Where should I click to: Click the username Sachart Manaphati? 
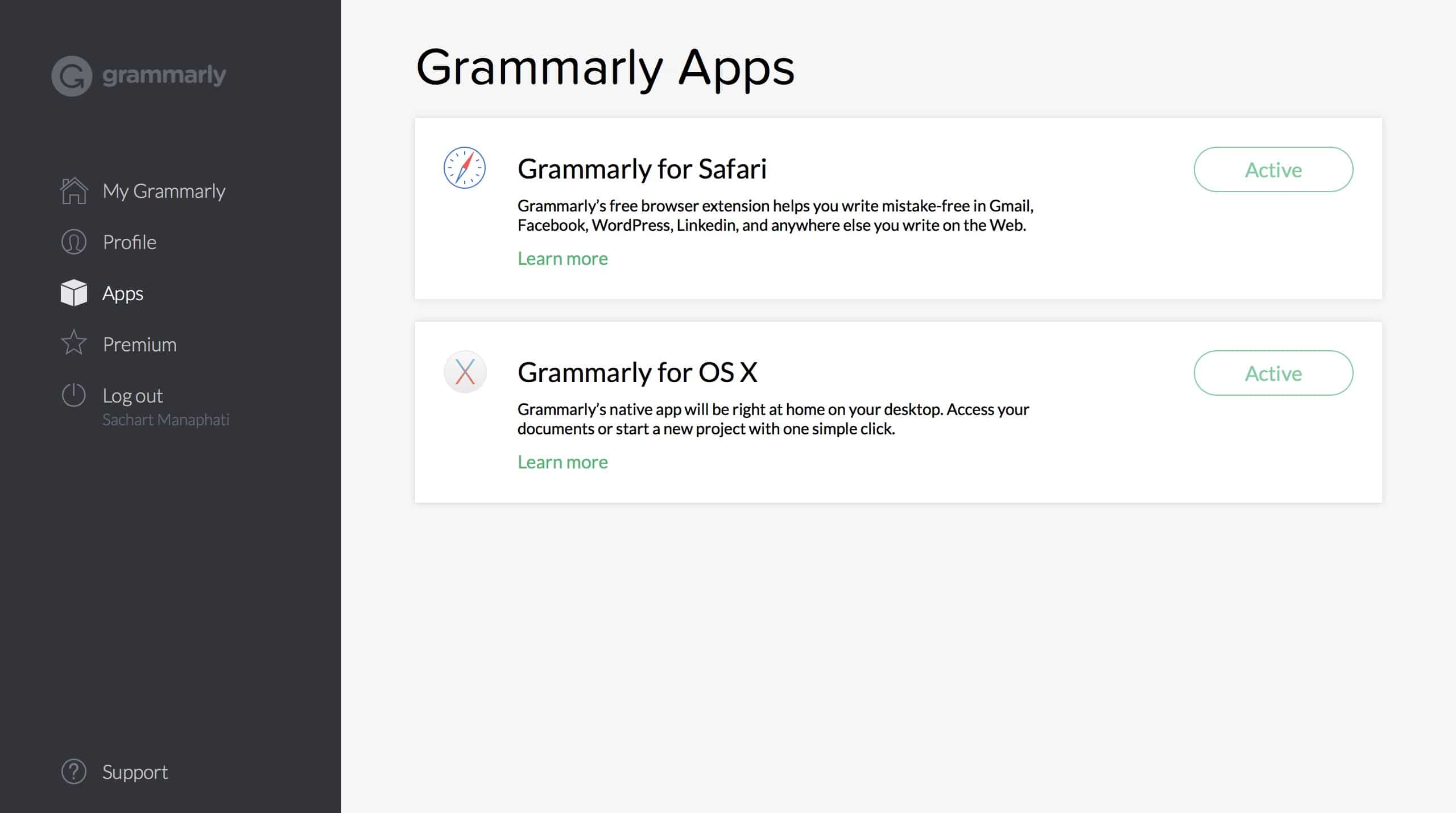pyautogui.click(x=166, y=420)
